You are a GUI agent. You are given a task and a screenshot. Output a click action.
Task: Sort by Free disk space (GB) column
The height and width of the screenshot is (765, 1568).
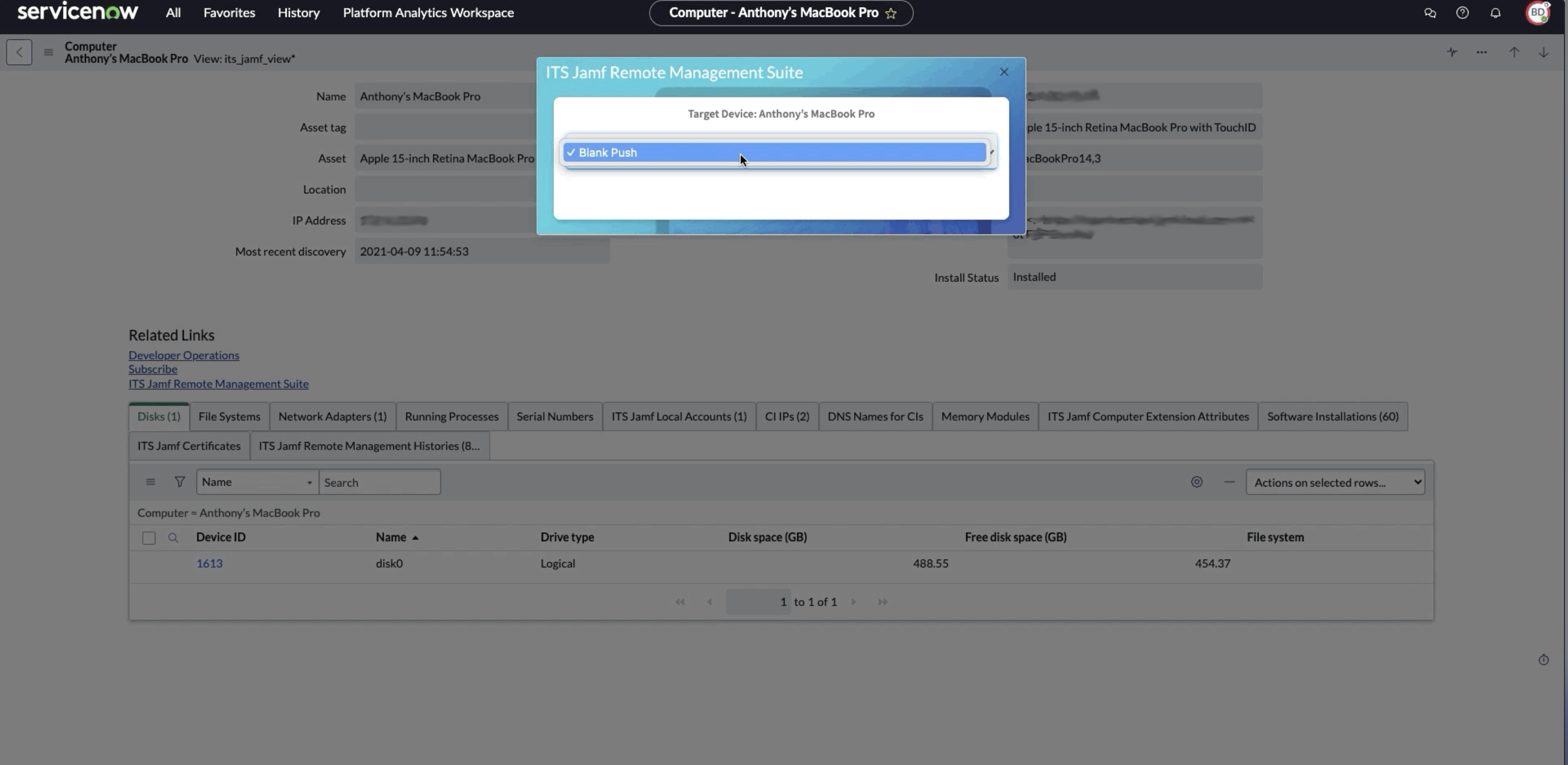(x=1015, y=537)
